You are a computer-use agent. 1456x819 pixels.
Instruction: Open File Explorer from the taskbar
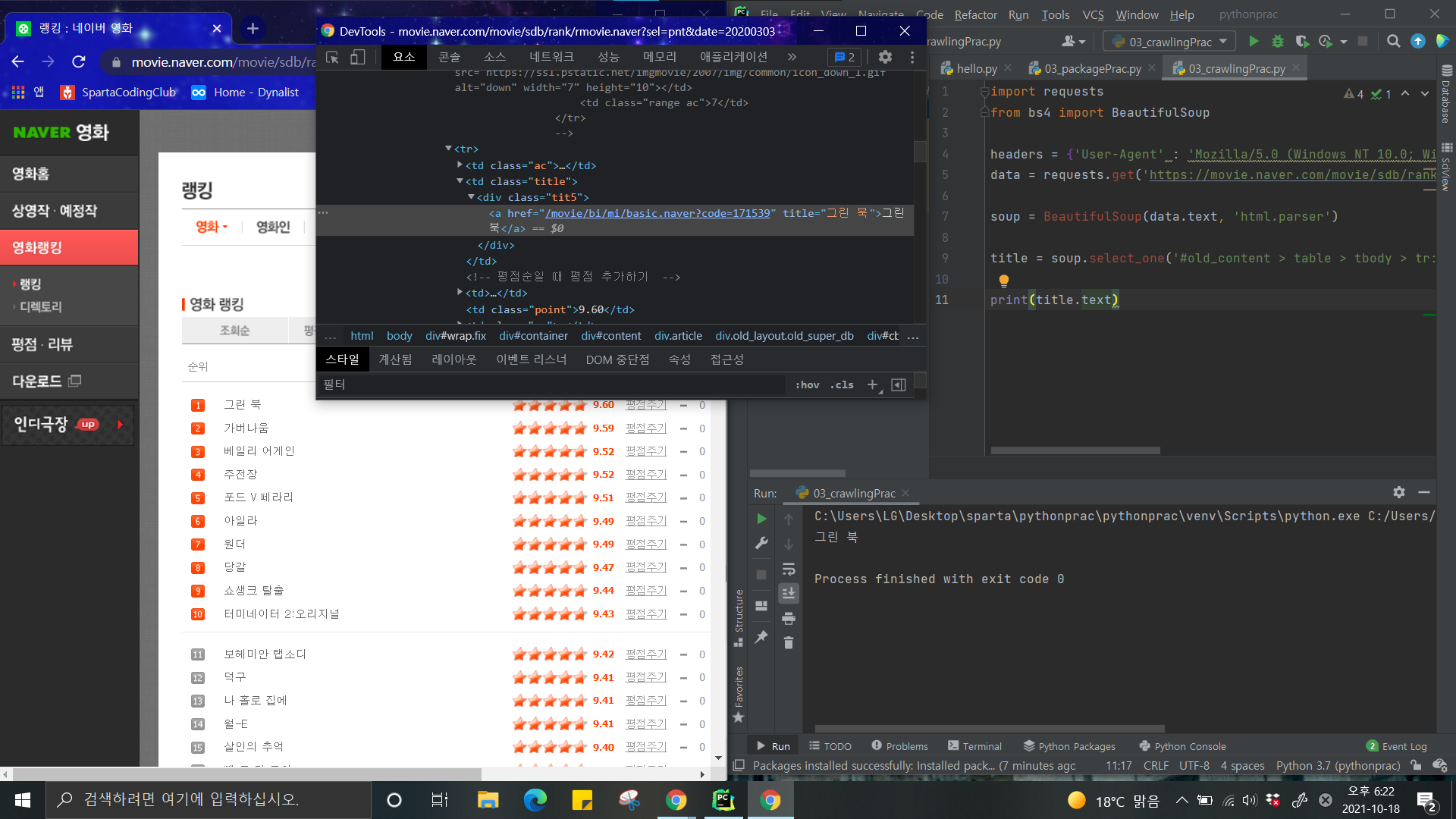[487, 800]
